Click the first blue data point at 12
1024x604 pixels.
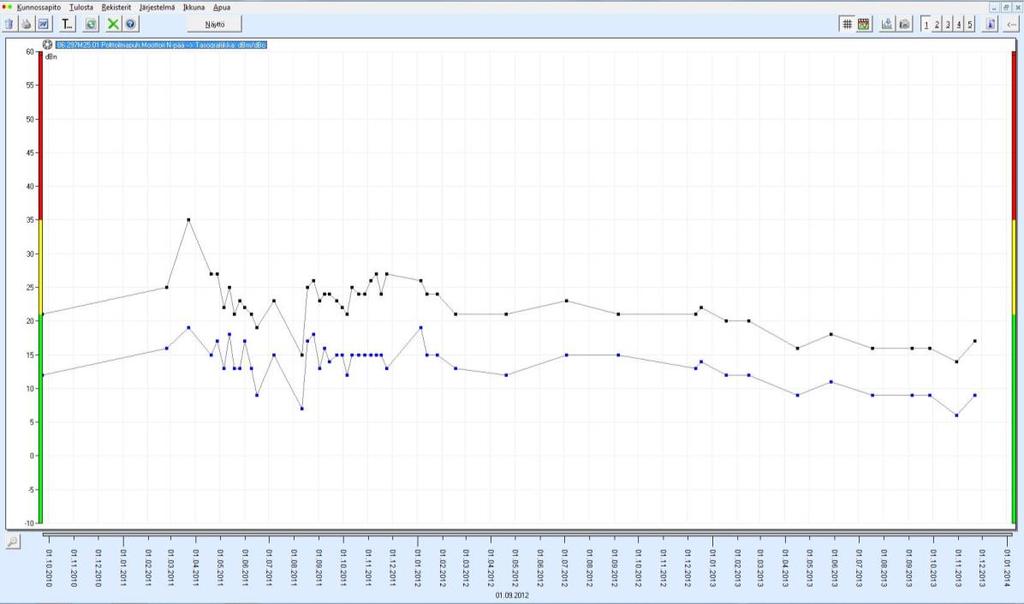pos(43,375)
